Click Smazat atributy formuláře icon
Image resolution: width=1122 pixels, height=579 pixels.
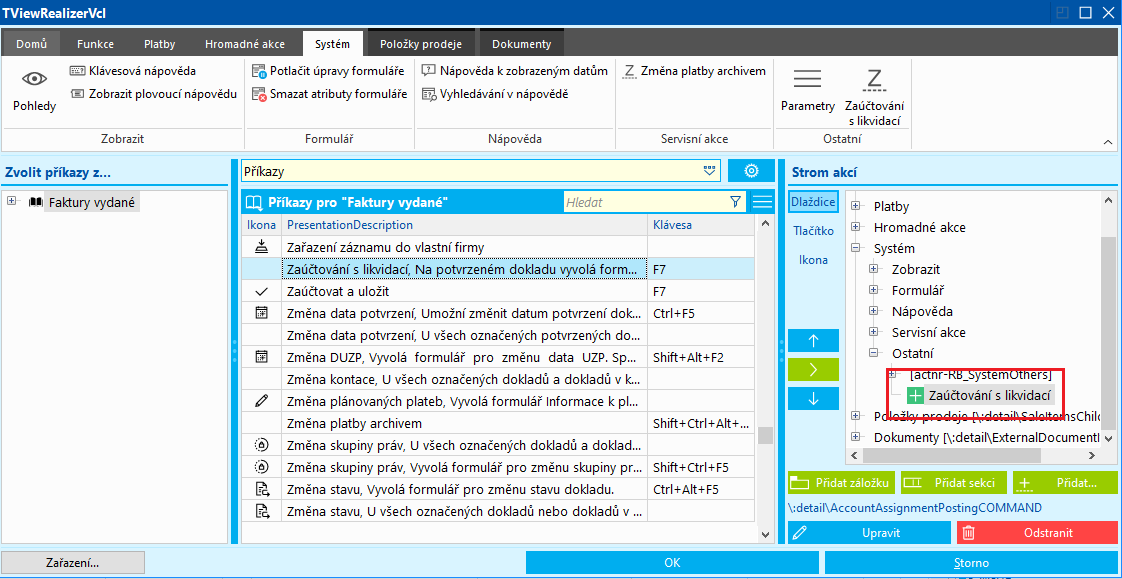[x=259, y=94]
